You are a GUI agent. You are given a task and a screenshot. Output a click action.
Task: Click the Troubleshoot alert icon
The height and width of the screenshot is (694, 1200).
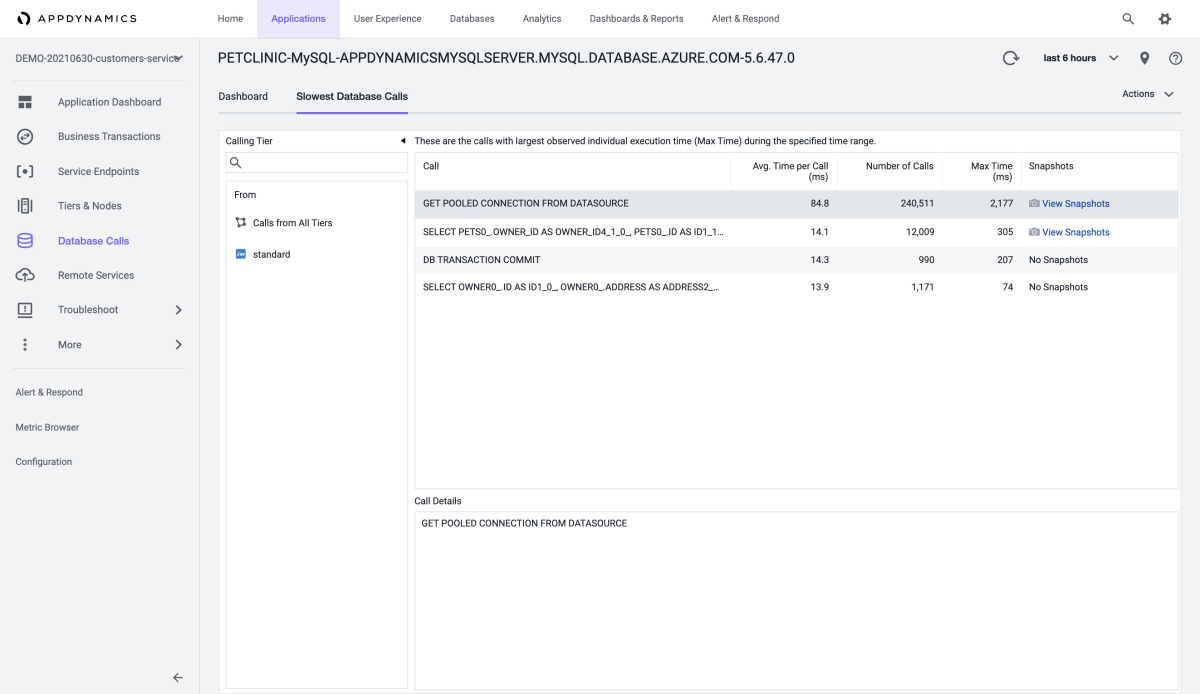click(x=25, y=310)
